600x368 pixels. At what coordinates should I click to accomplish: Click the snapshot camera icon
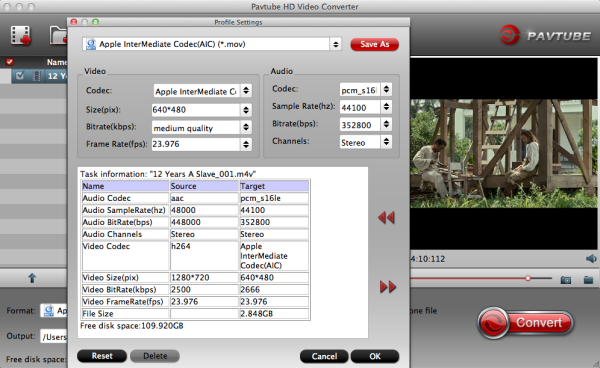(566, 280)
